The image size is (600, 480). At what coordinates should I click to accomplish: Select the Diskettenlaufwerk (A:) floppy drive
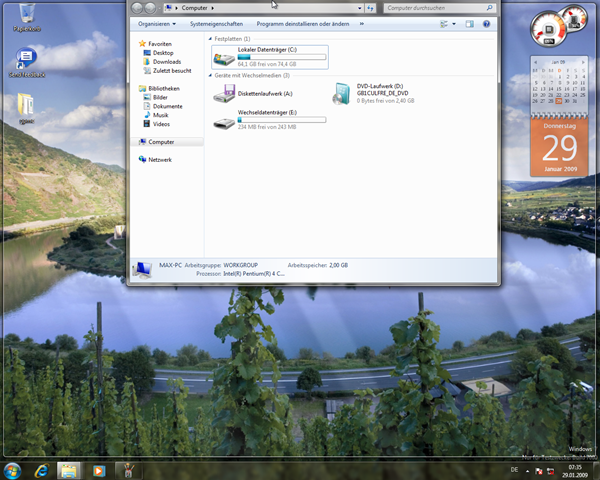pos(253,94)
